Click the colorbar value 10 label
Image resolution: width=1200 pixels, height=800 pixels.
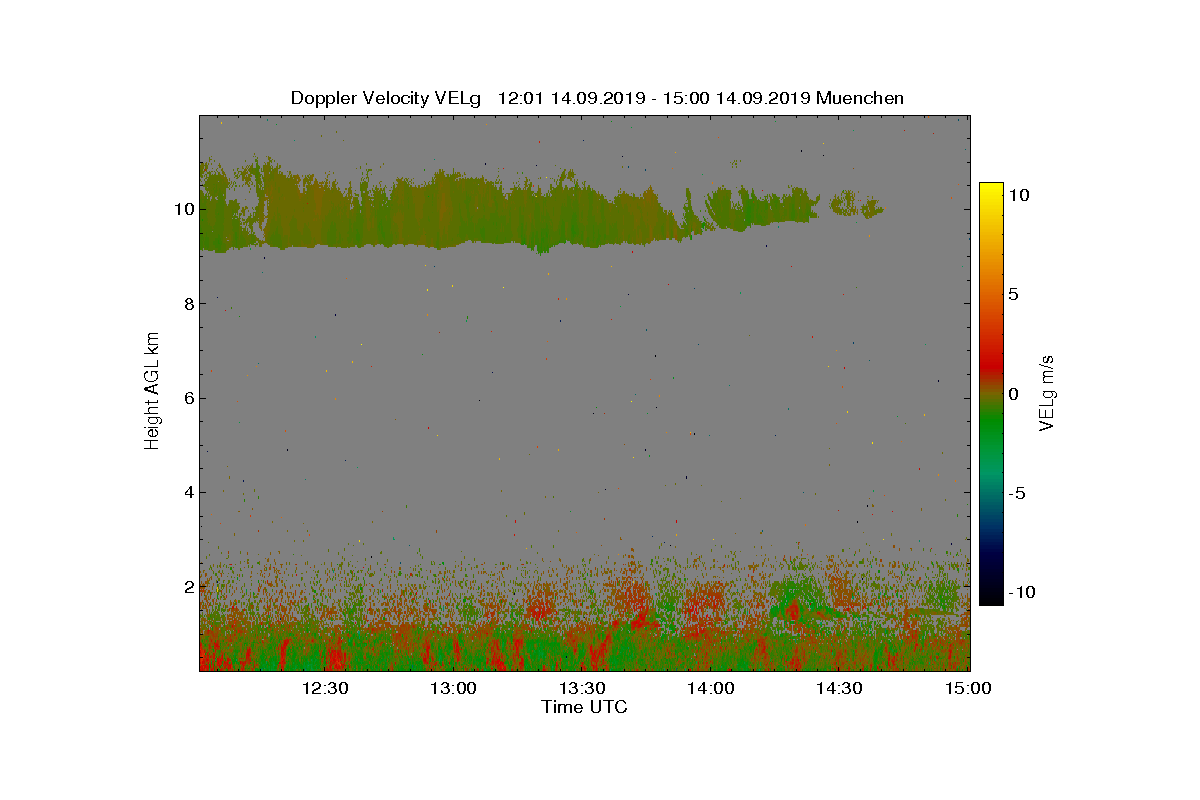[1018, 196]
